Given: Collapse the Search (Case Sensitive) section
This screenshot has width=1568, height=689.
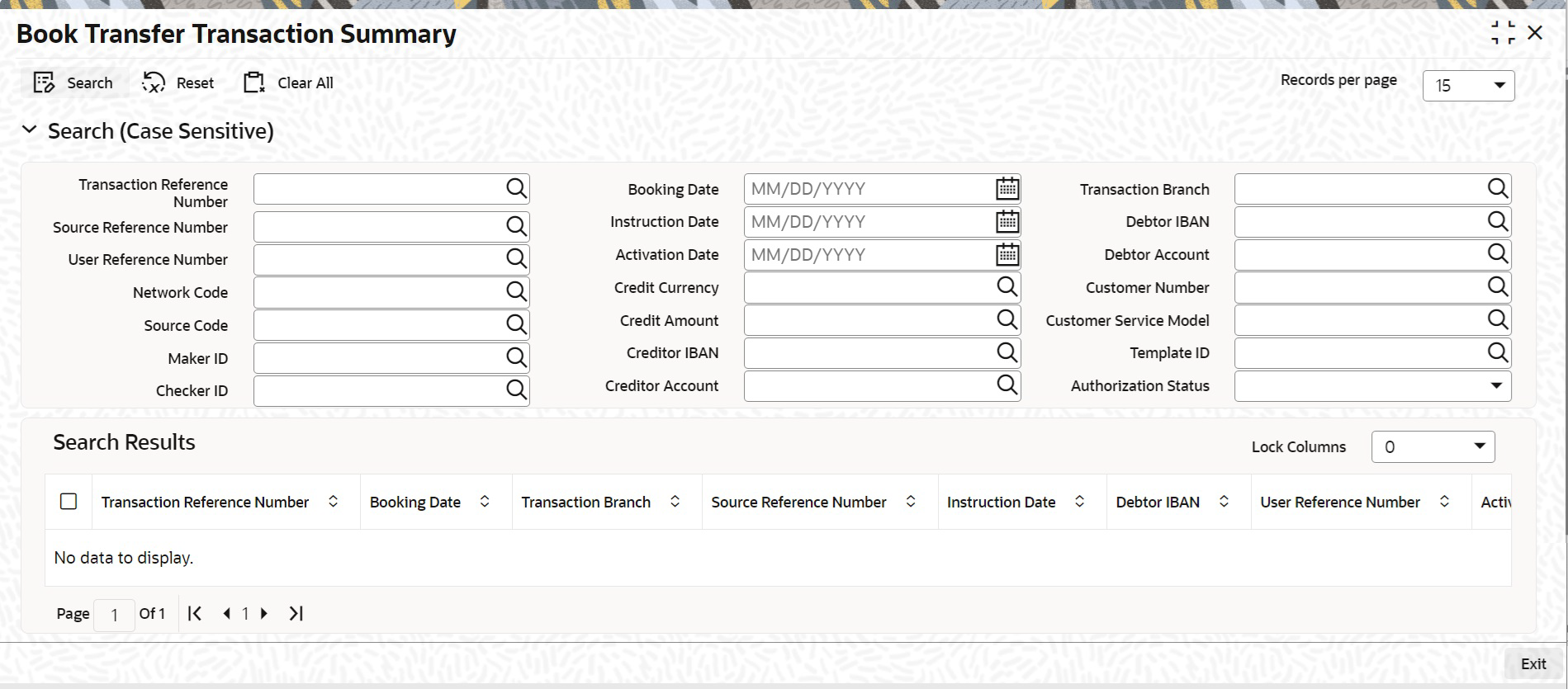Looking at the screenshot, I should (x=30, y=130).
